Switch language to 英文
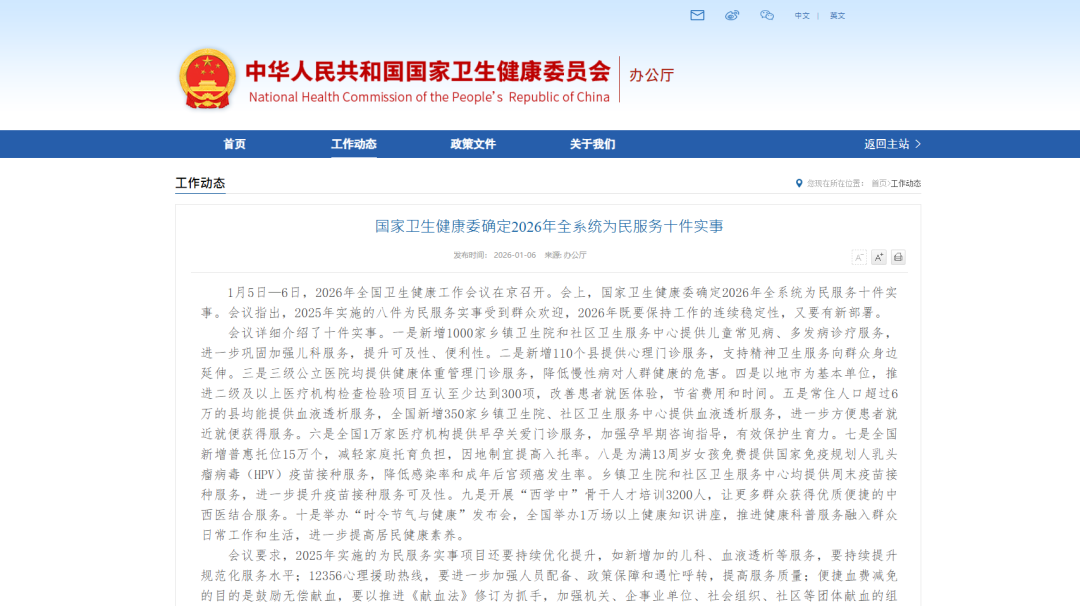This screenshot has height=606, width=1080. click(x=836, y=15)
